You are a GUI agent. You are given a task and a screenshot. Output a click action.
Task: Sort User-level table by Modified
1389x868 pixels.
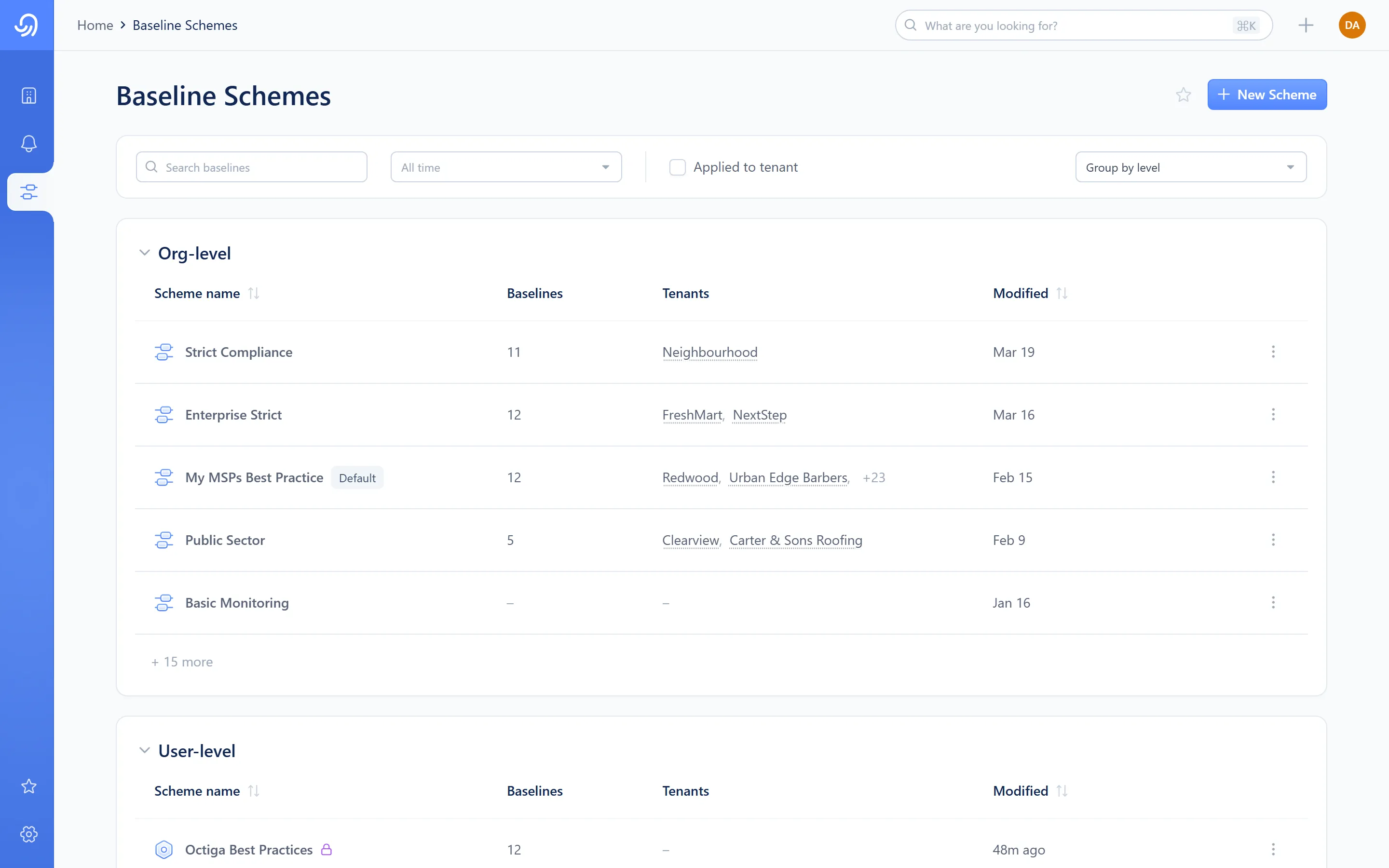tap(1062, 791)
